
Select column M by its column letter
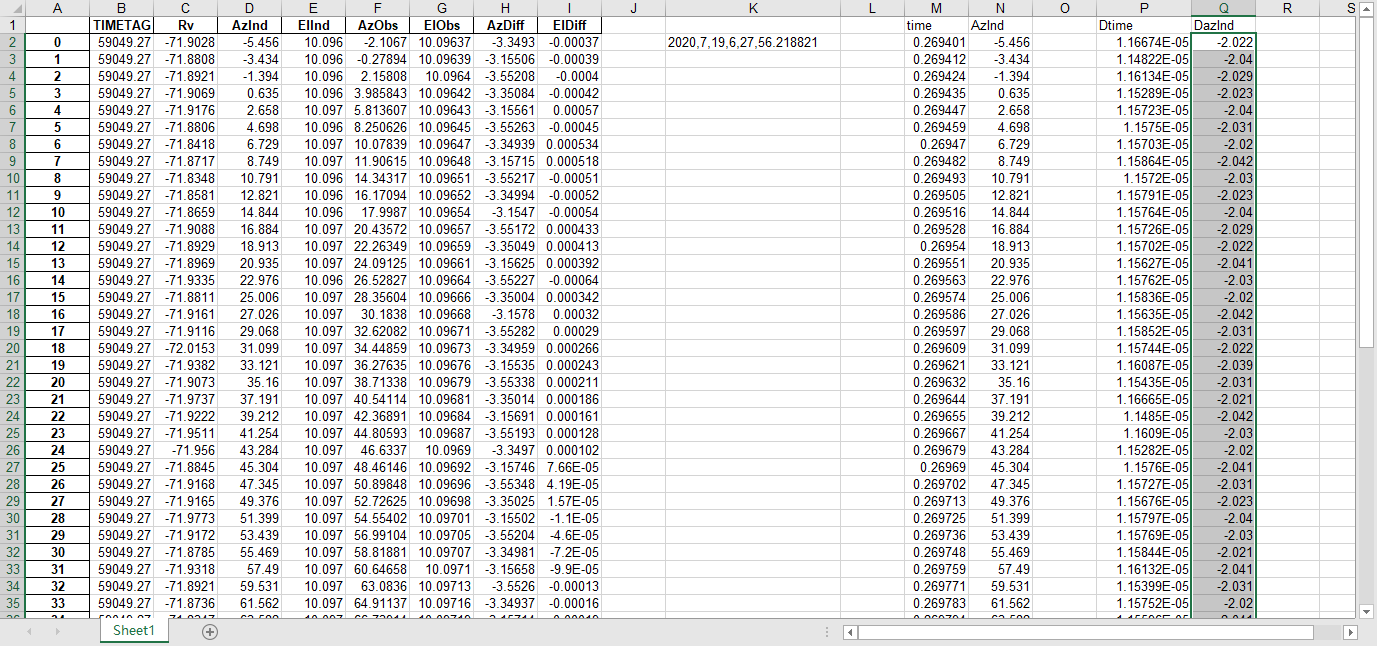click(935, 8)
